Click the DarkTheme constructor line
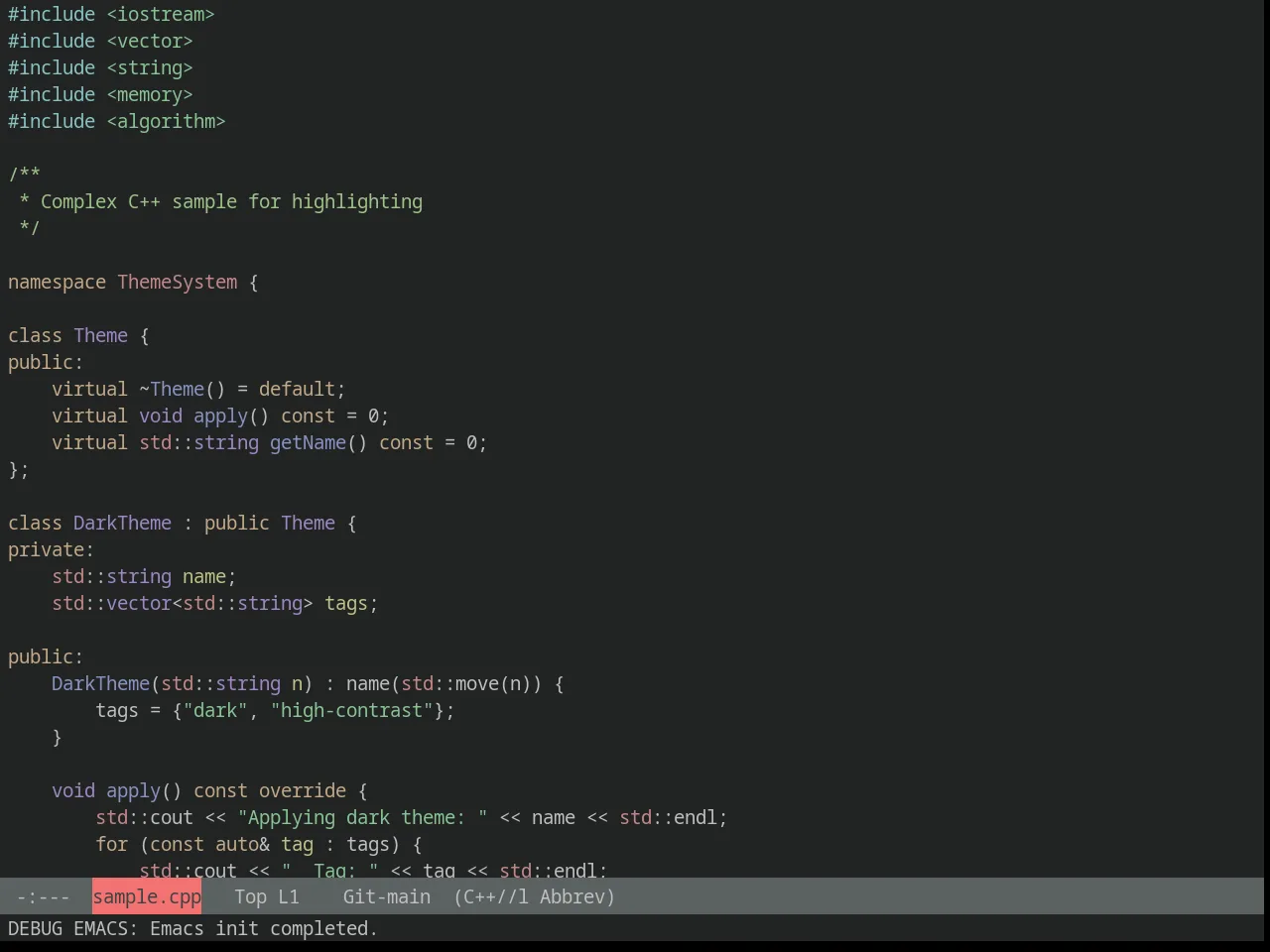The image size is (1270, 952). [308, 683]
